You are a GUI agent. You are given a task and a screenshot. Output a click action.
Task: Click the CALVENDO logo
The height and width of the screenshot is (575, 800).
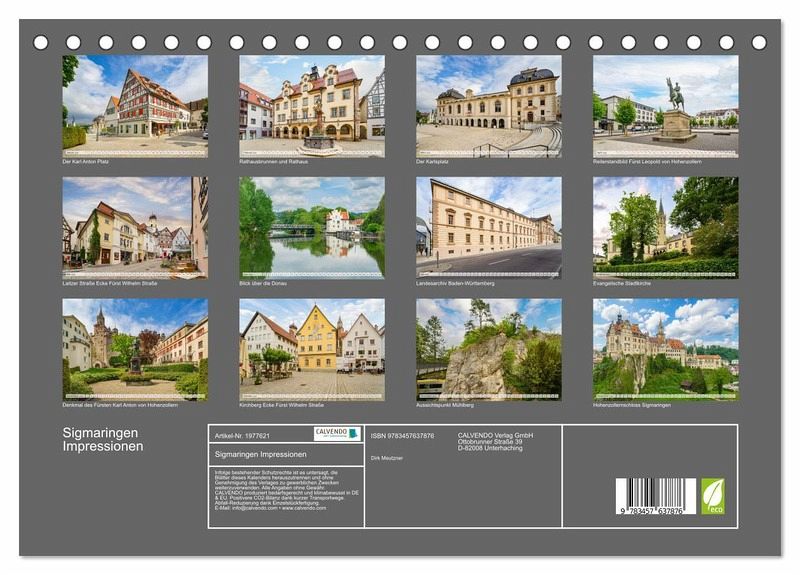click(337, 434)
